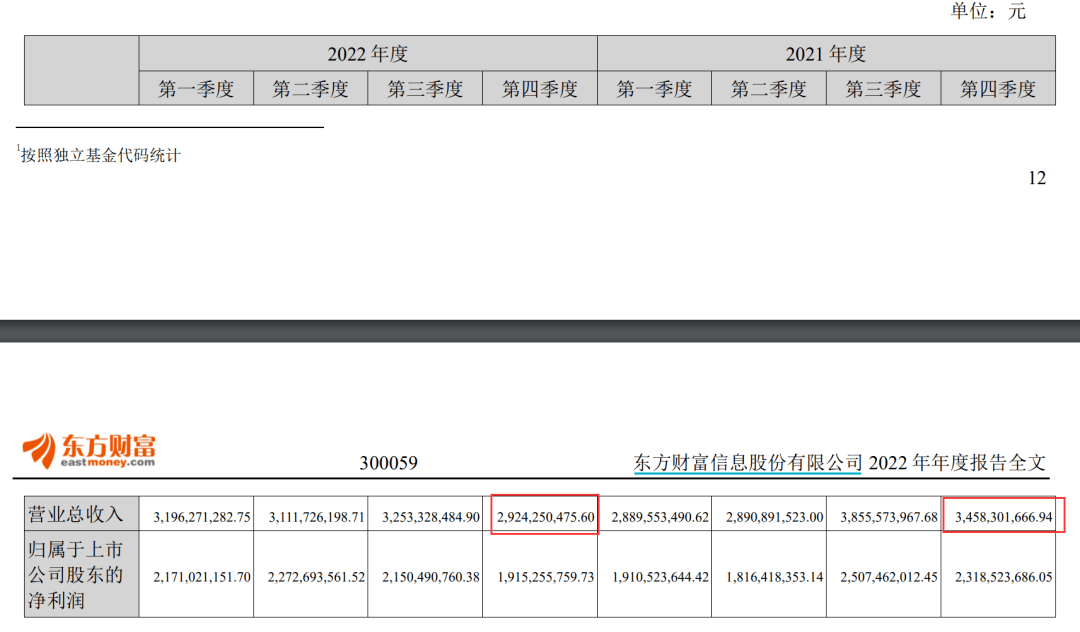Click the footnote 按照独立基金代码统计
Viewport: 1080px width, 632px height.
click(x=102, y=155)
